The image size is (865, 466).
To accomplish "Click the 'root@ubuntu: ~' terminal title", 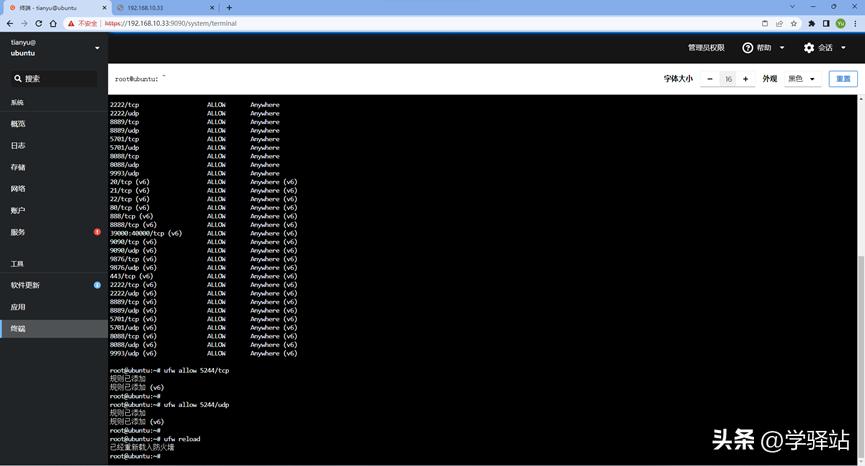I will point(140,79).
